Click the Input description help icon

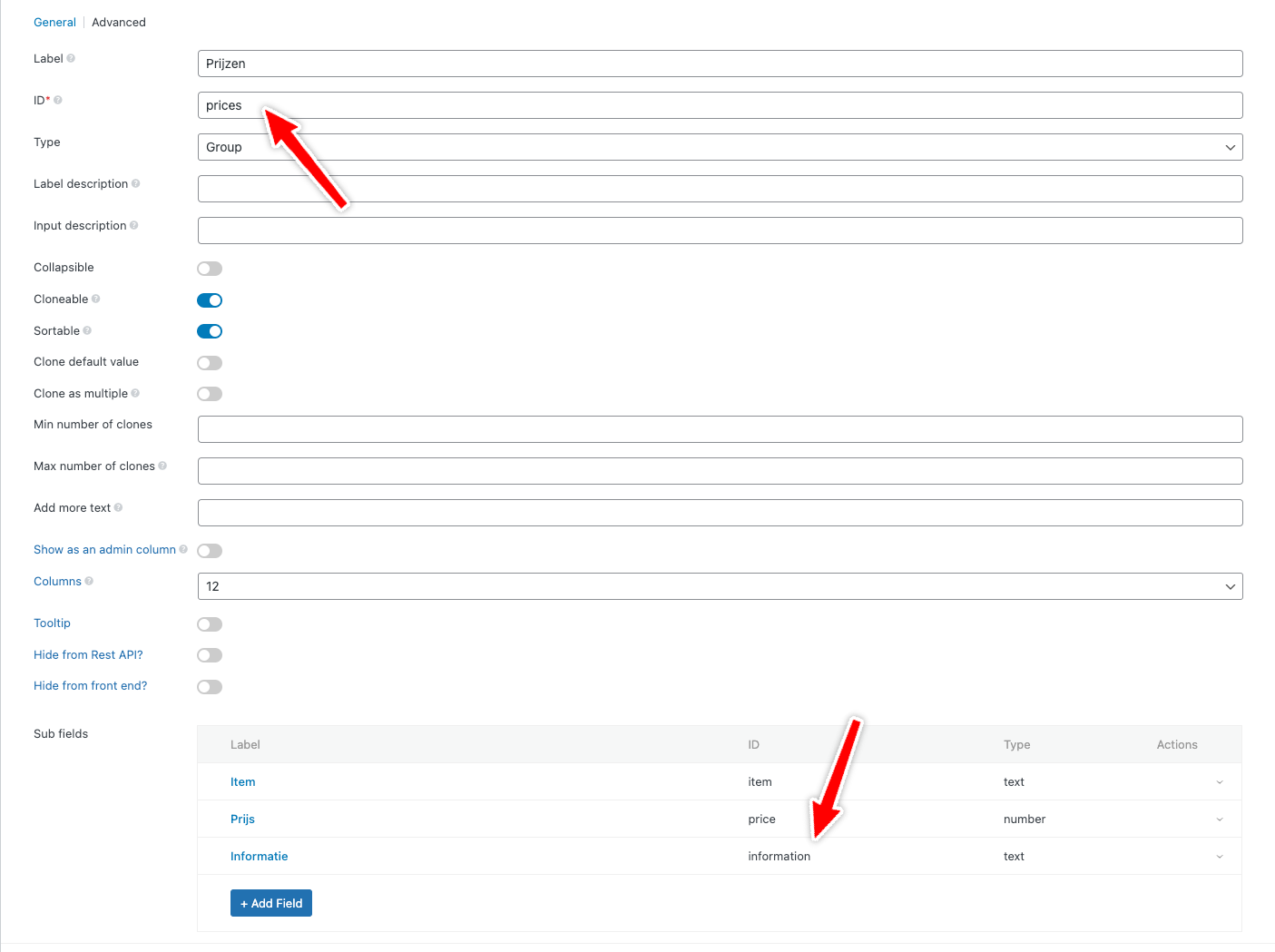tap(135, 225)
